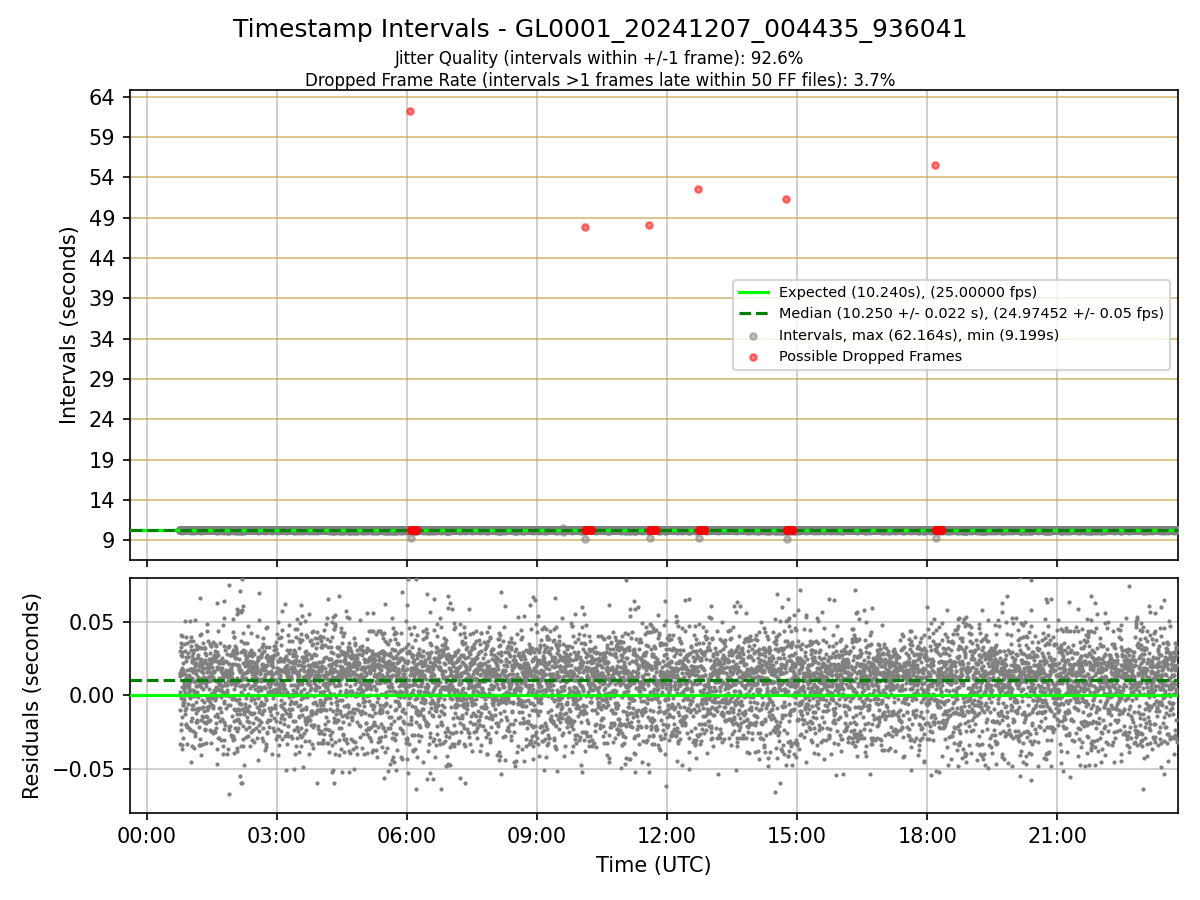
Task: Click the x-axis tick label '21:00'
Action: point(1057,836)
